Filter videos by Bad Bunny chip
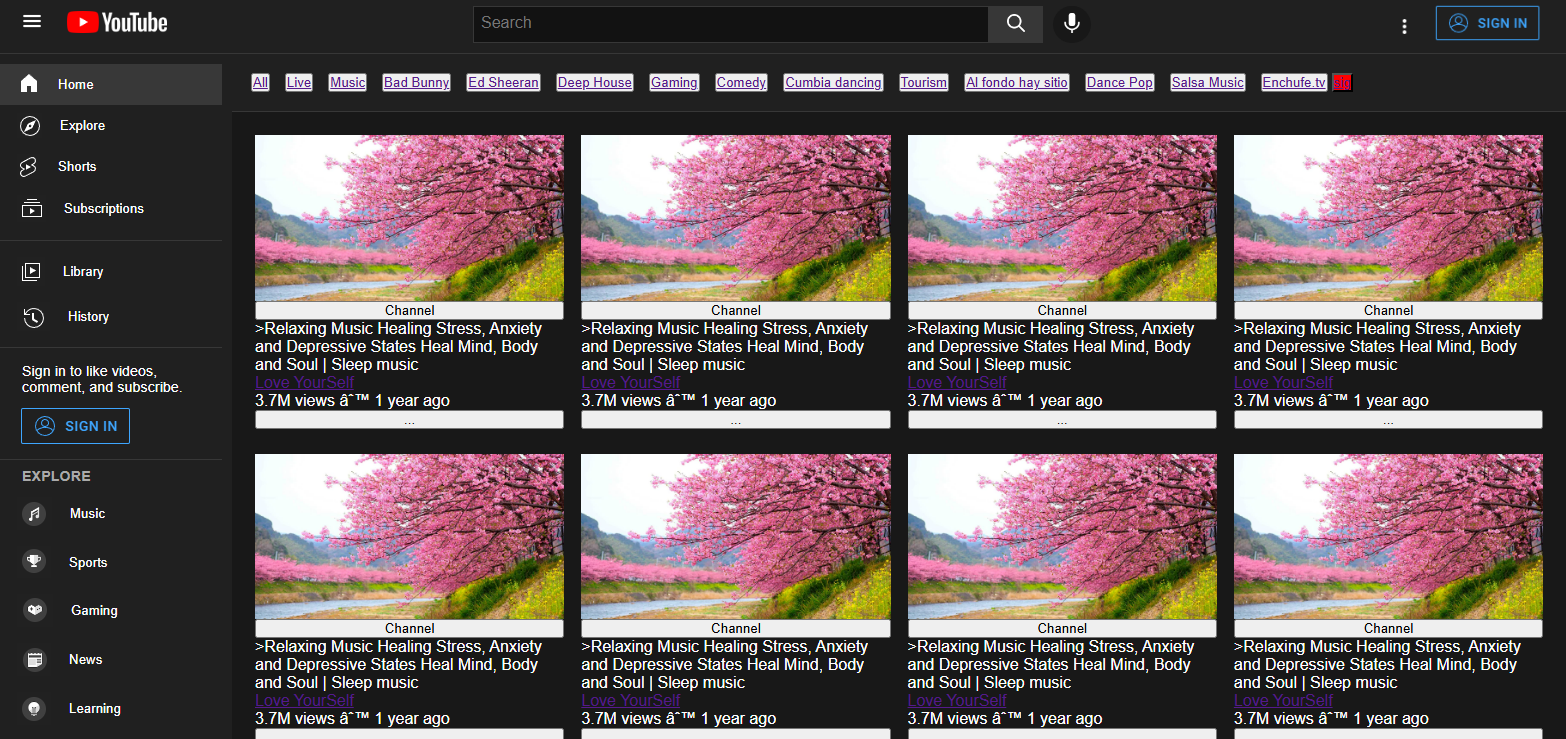Viewport: 1566px width, 739px height. (417, 83)
